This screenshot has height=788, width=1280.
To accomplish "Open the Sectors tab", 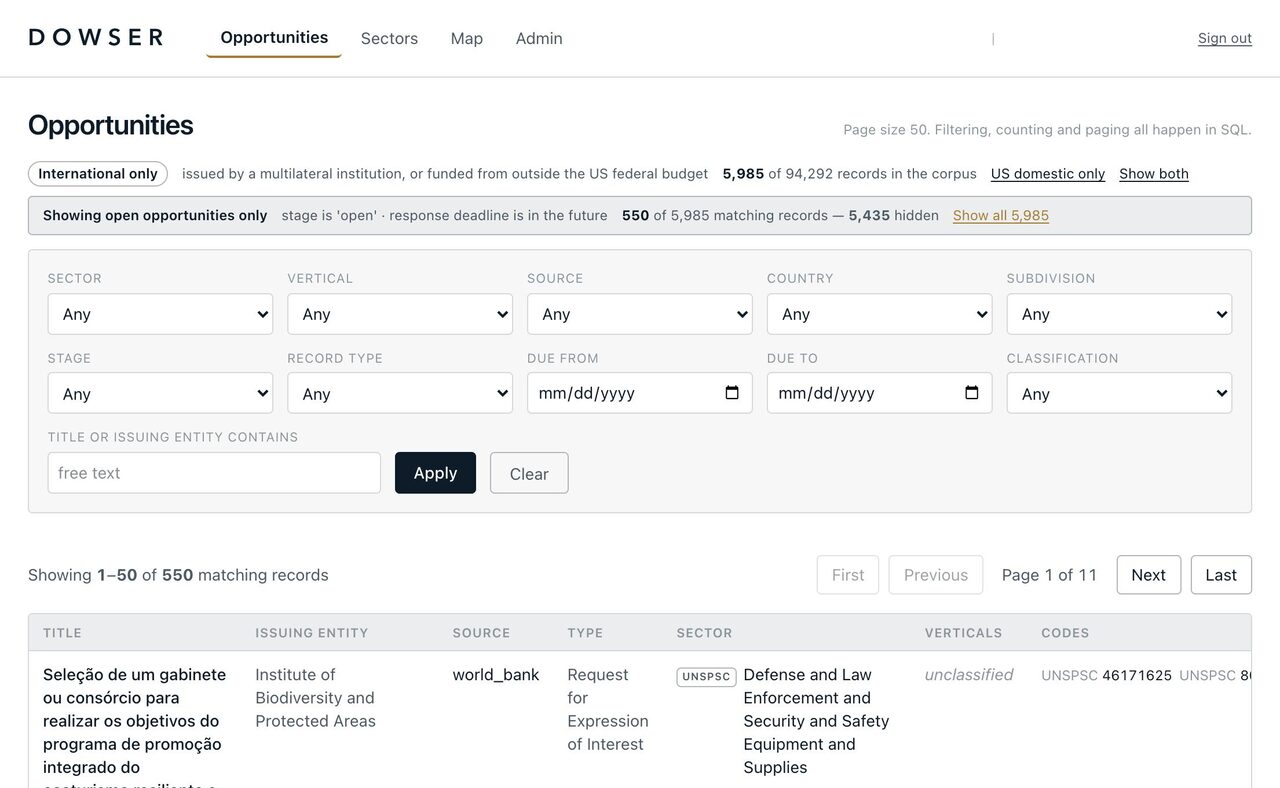I will tap(389, 38).
